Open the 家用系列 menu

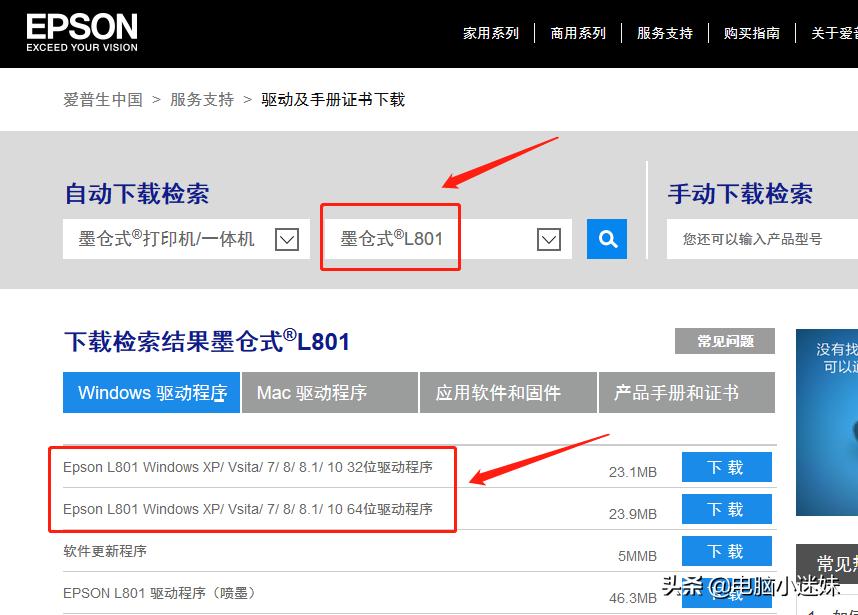[491, 33]
